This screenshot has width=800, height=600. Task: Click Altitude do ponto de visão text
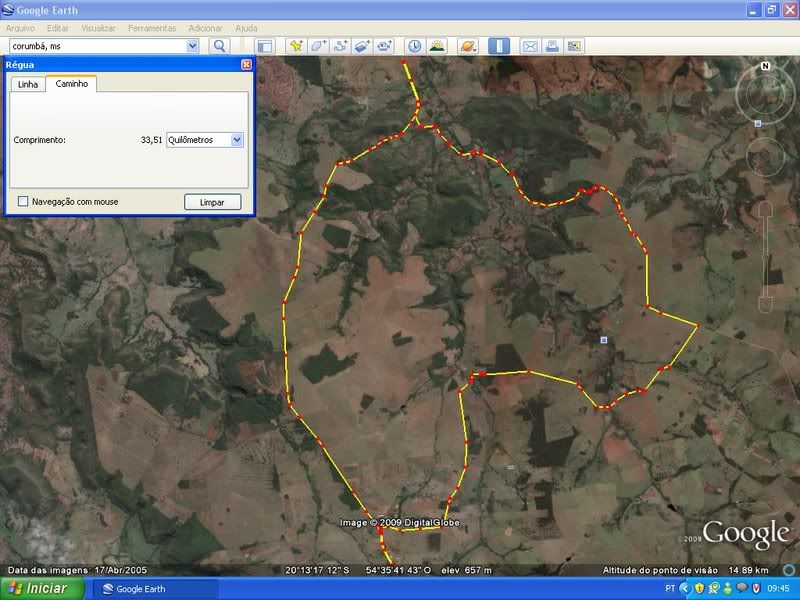(x=660, y=570)
